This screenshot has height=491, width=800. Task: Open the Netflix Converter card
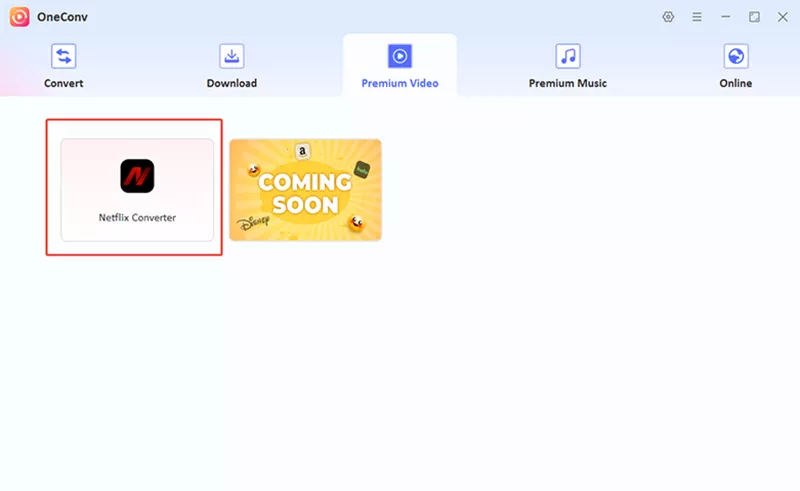137,190
